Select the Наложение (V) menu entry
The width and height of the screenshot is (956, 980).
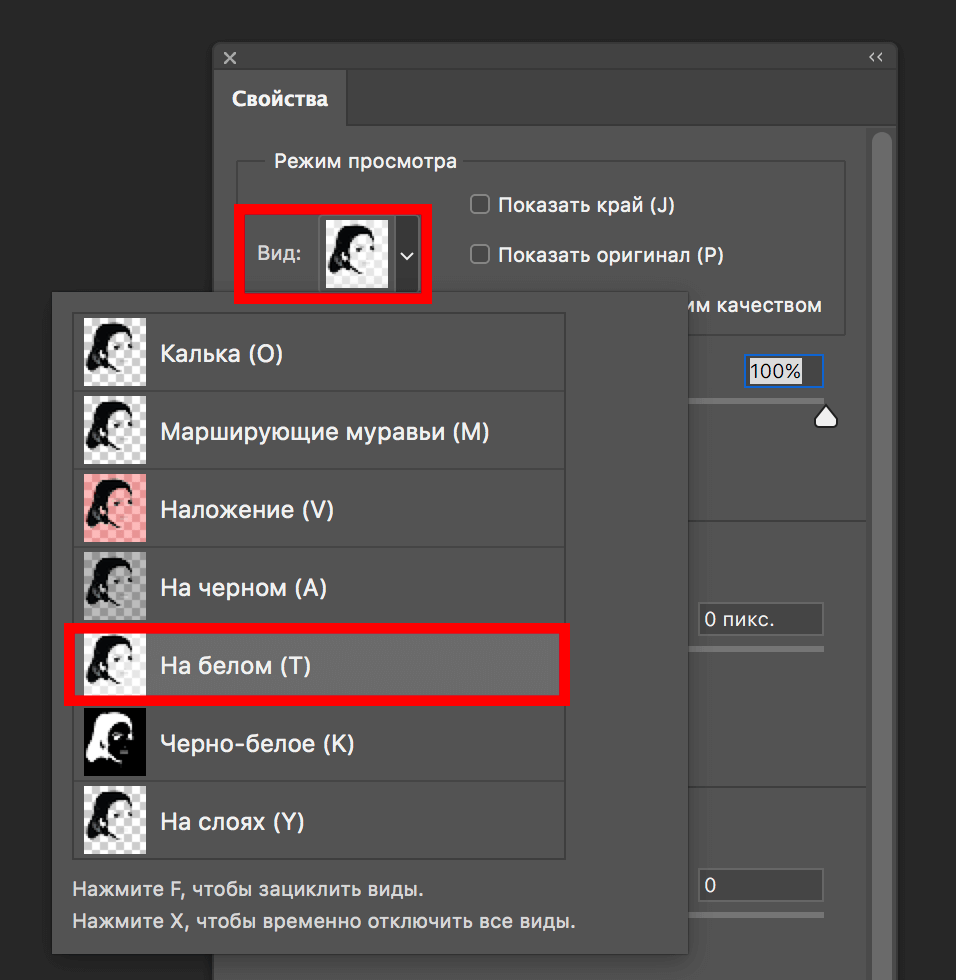247,510
